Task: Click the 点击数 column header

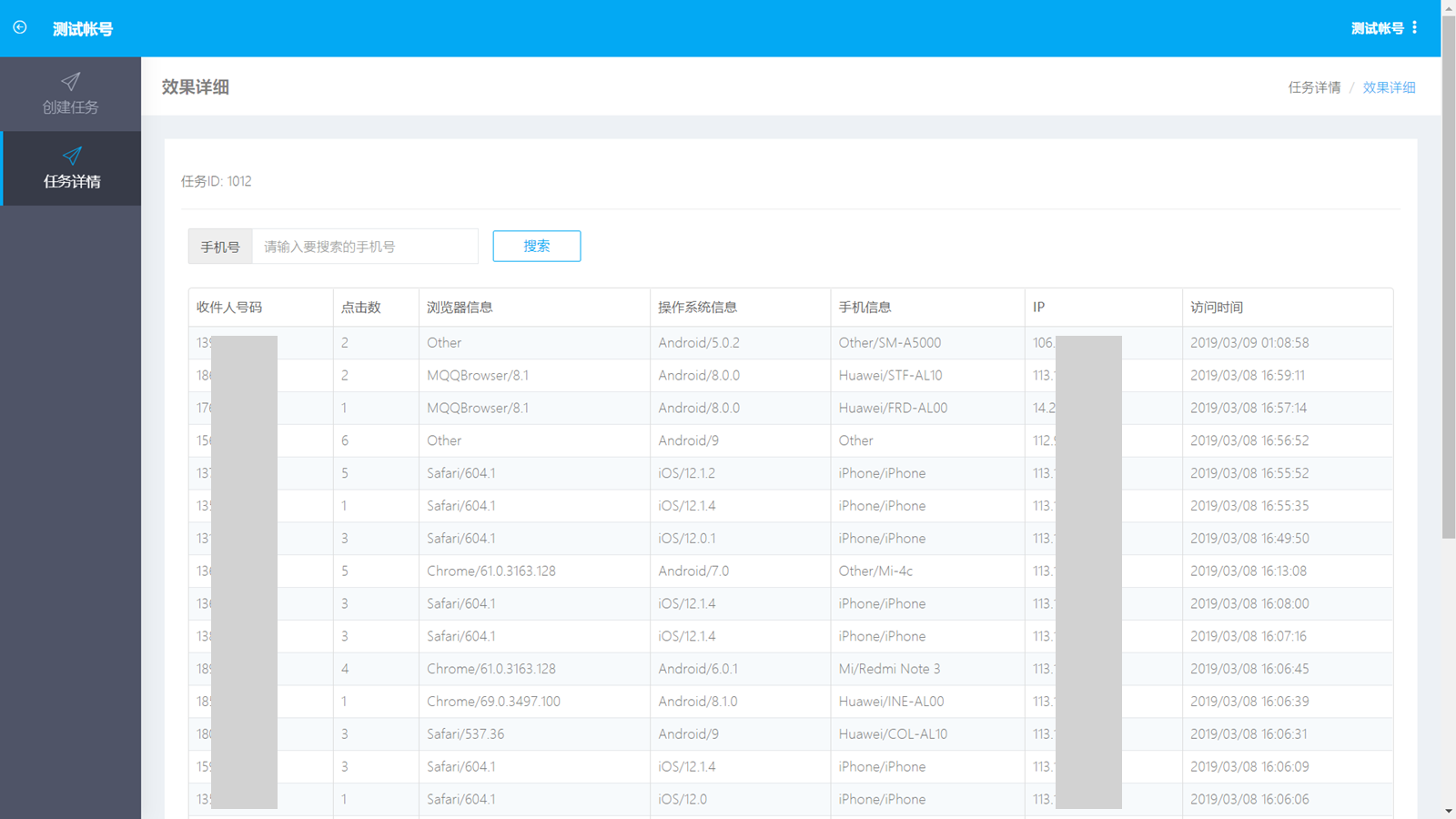Action: [361, 308]
